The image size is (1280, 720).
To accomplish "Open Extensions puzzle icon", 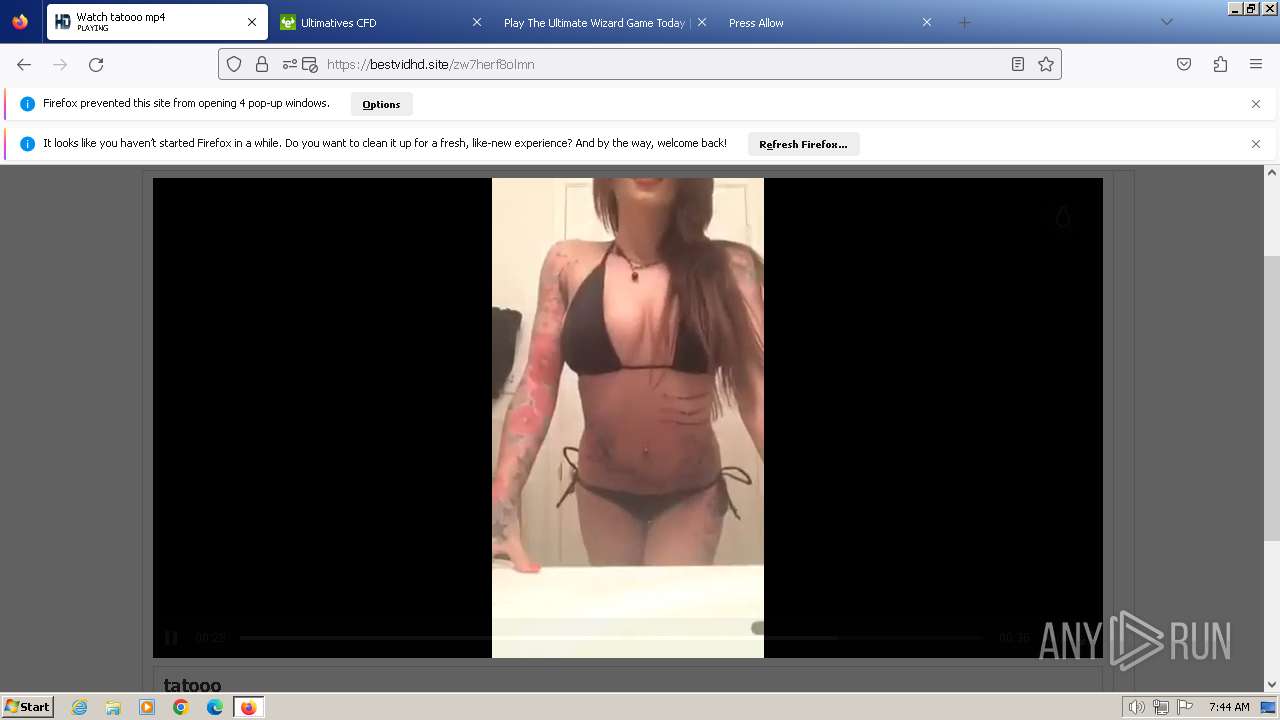I will (1220, 64).
